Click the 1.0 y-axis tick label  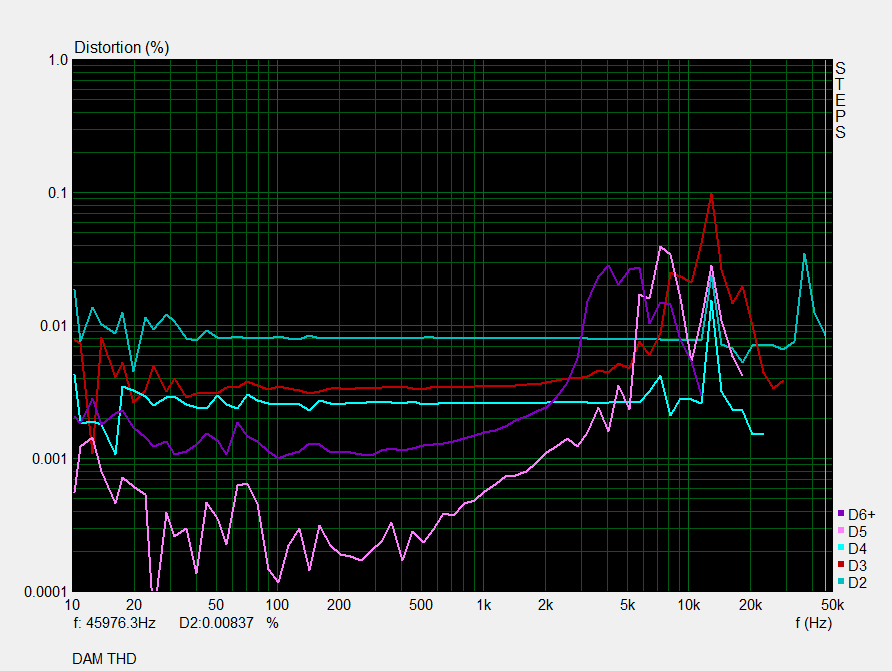coord(58,60)
